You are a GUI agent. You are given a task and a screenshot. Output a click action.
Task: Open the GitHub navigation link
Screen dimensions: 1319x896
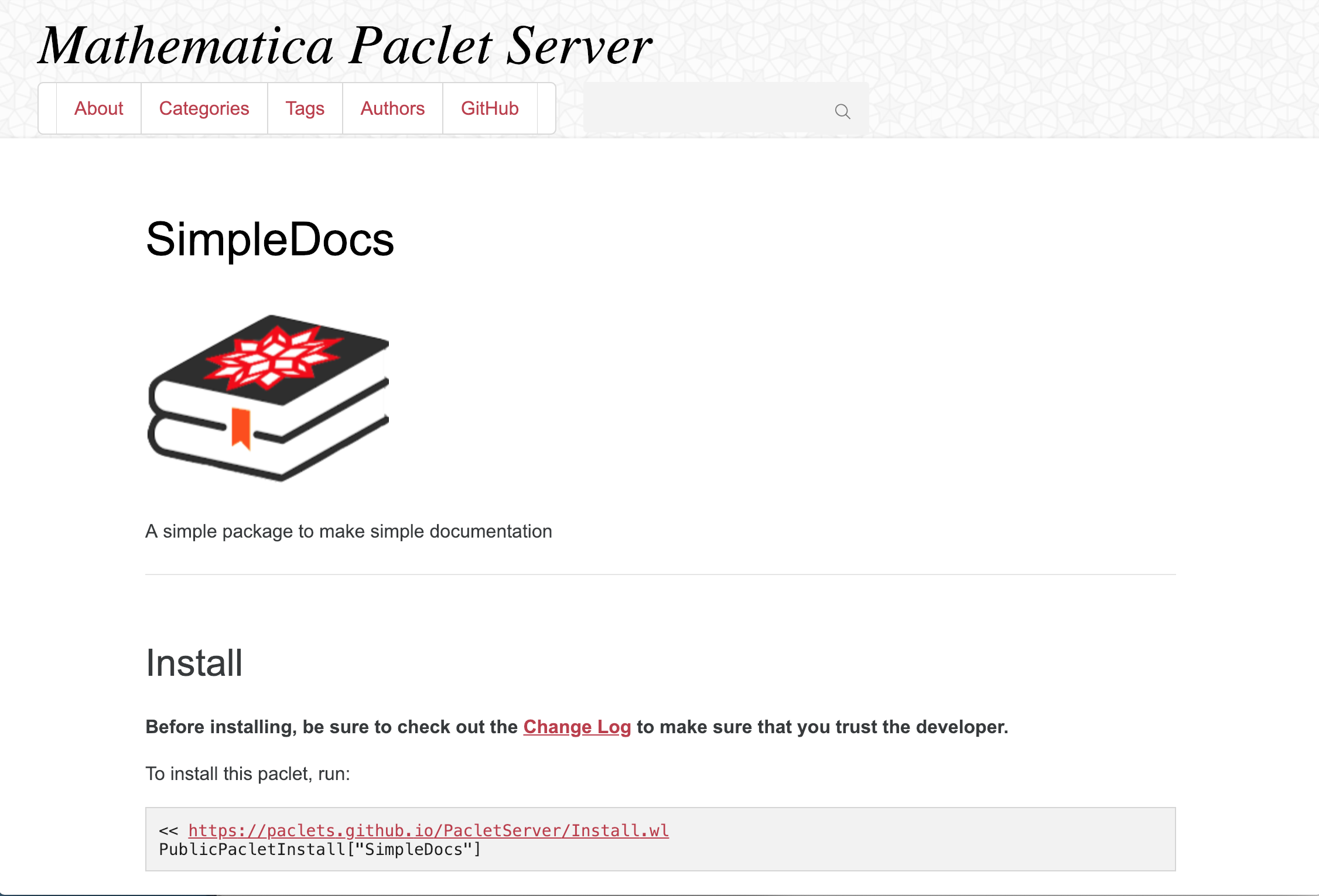[x=490, y=108]
